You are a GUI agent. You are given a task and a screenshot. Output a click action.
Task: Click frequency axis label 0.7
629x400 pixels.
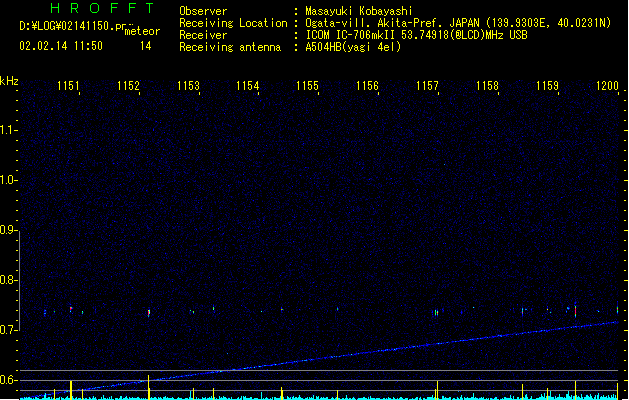(8, 330)
